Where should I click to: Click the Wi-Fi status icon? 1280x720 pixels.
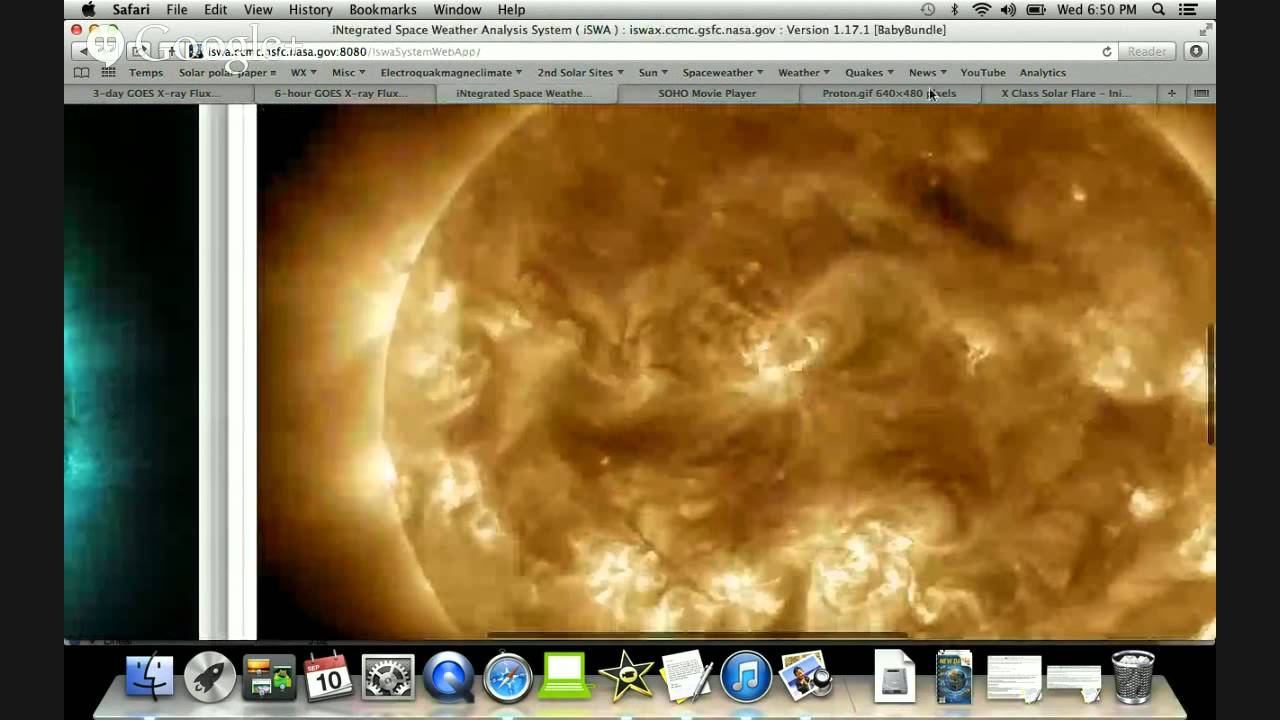[982, 10]
